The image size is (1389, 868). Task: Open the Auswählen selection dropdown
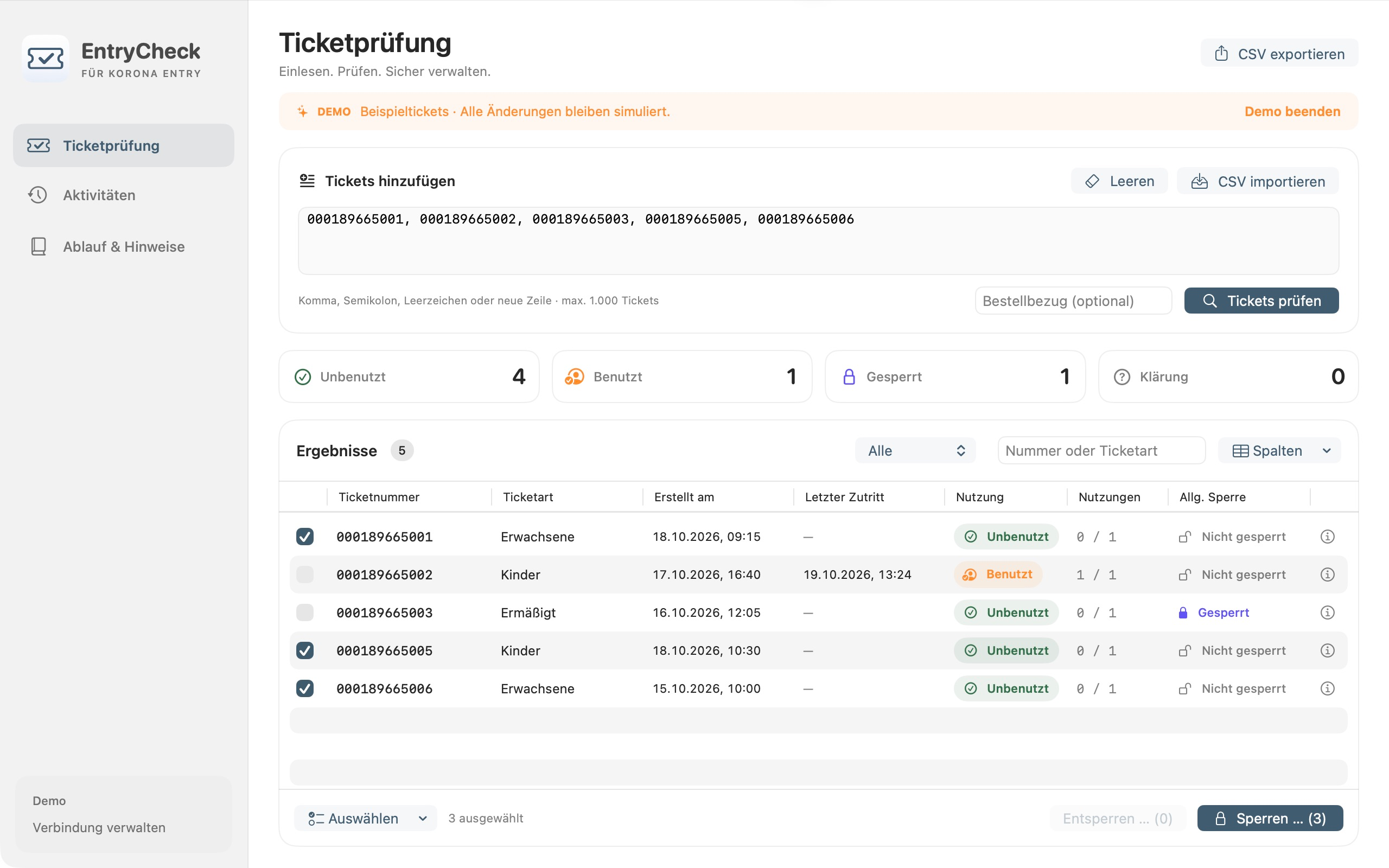tap(366, 818)
